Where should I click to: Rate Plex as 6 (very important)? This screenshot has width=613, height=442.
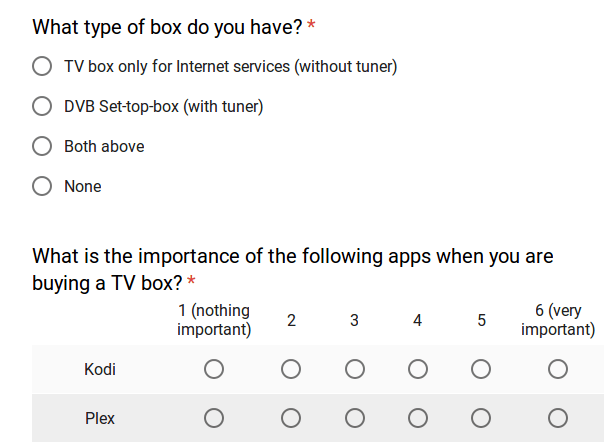click(x=558, y=419)
